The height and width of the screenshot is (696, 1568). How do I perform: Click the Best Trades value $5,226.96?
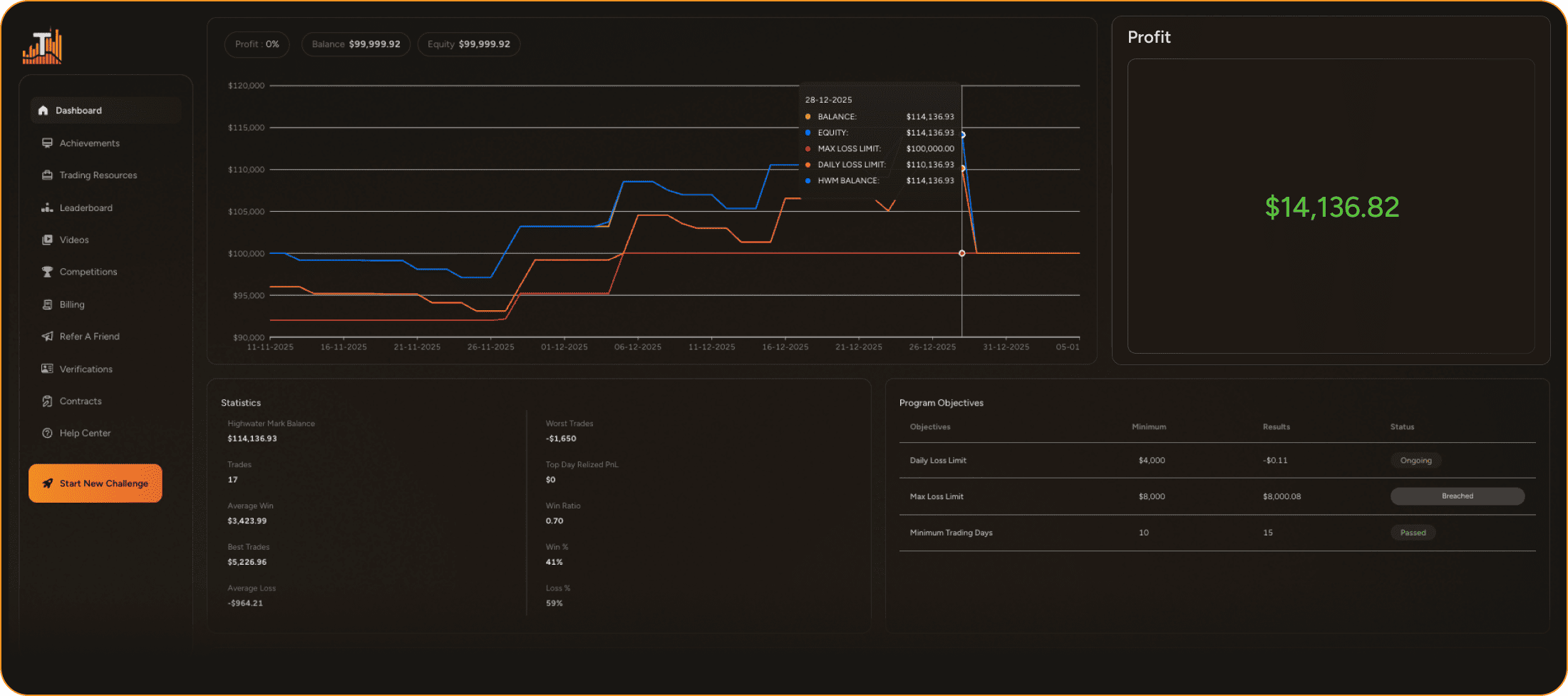pos(247,563)
